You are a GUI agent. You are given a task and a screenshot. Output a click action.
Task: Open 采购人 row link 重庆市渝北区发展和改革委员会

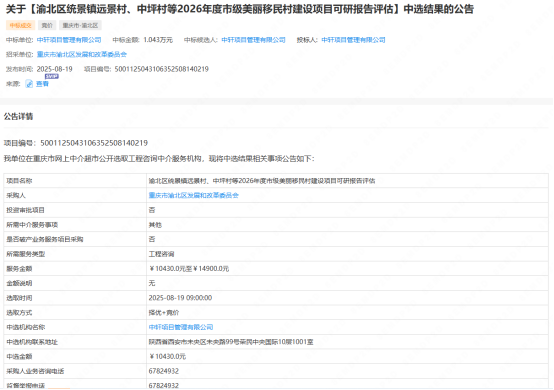pos(194,195)
